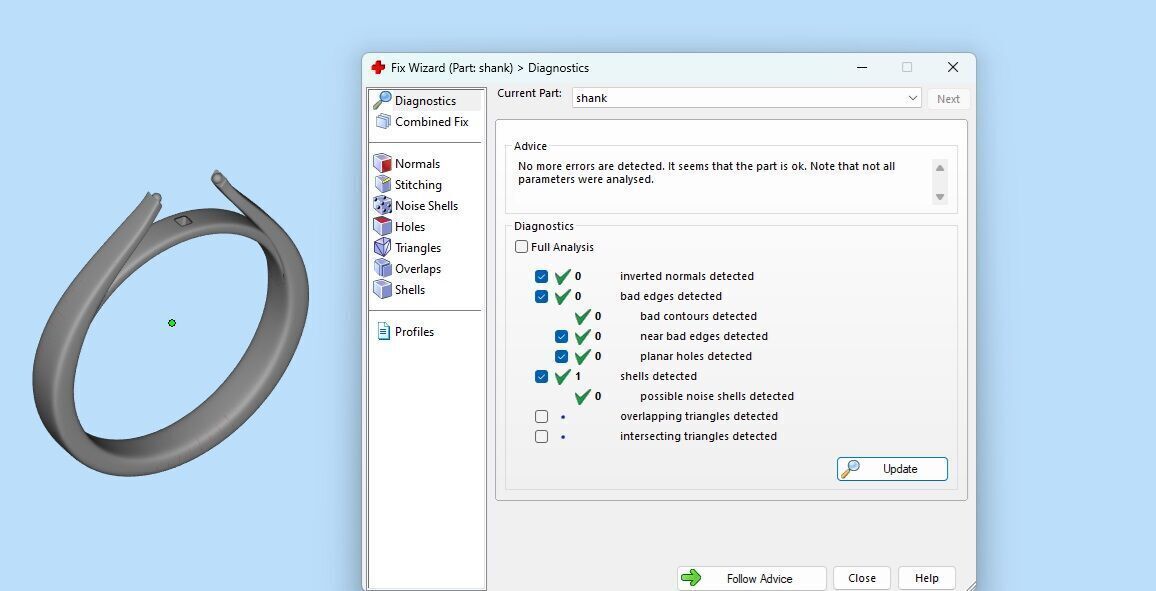Select the Combined Fix icon
The image size is (1156, 591).
(x=383, y=122)
